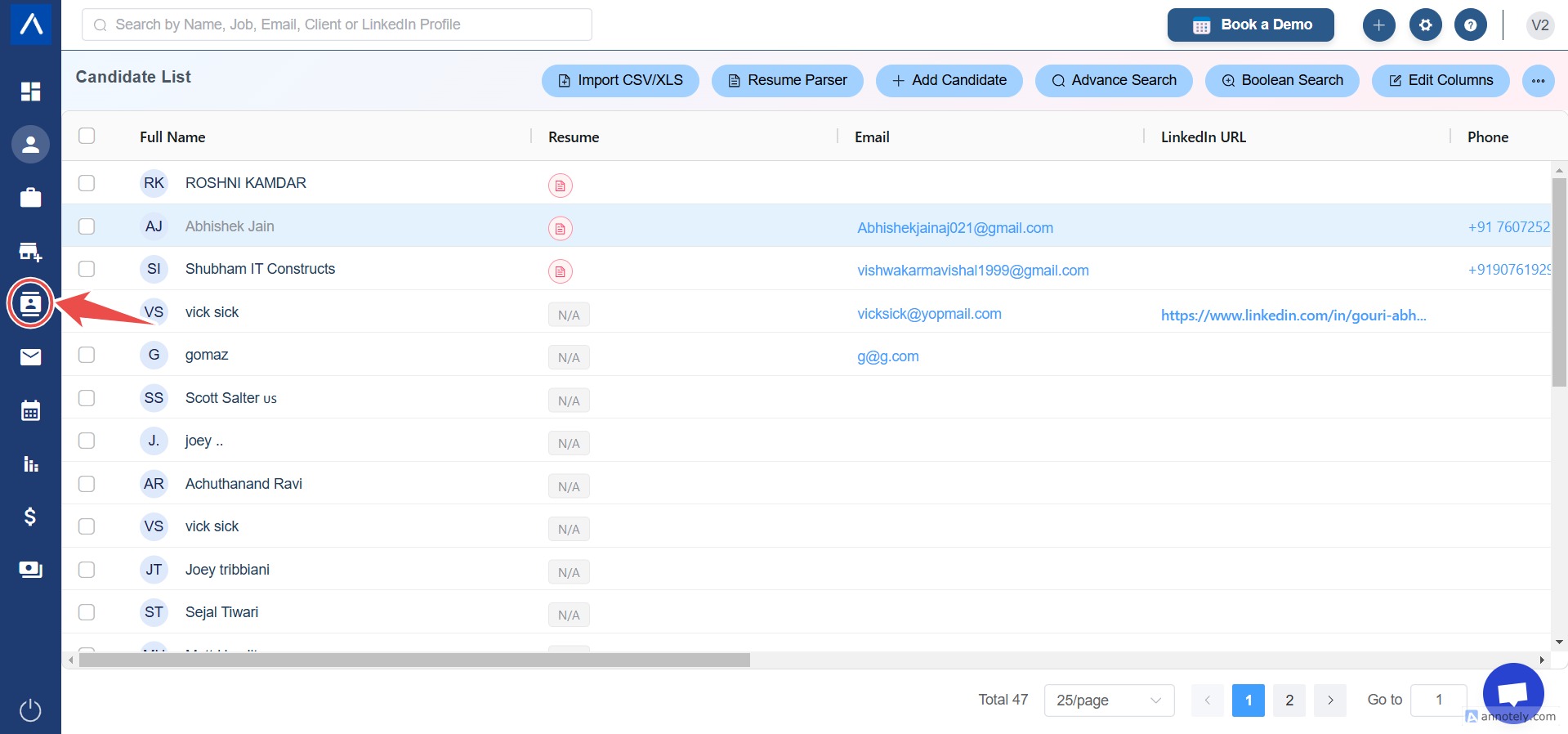1568x734 pixels.
Task: Open candidate Achuthanand Ravi
Action: pos(243,484)
